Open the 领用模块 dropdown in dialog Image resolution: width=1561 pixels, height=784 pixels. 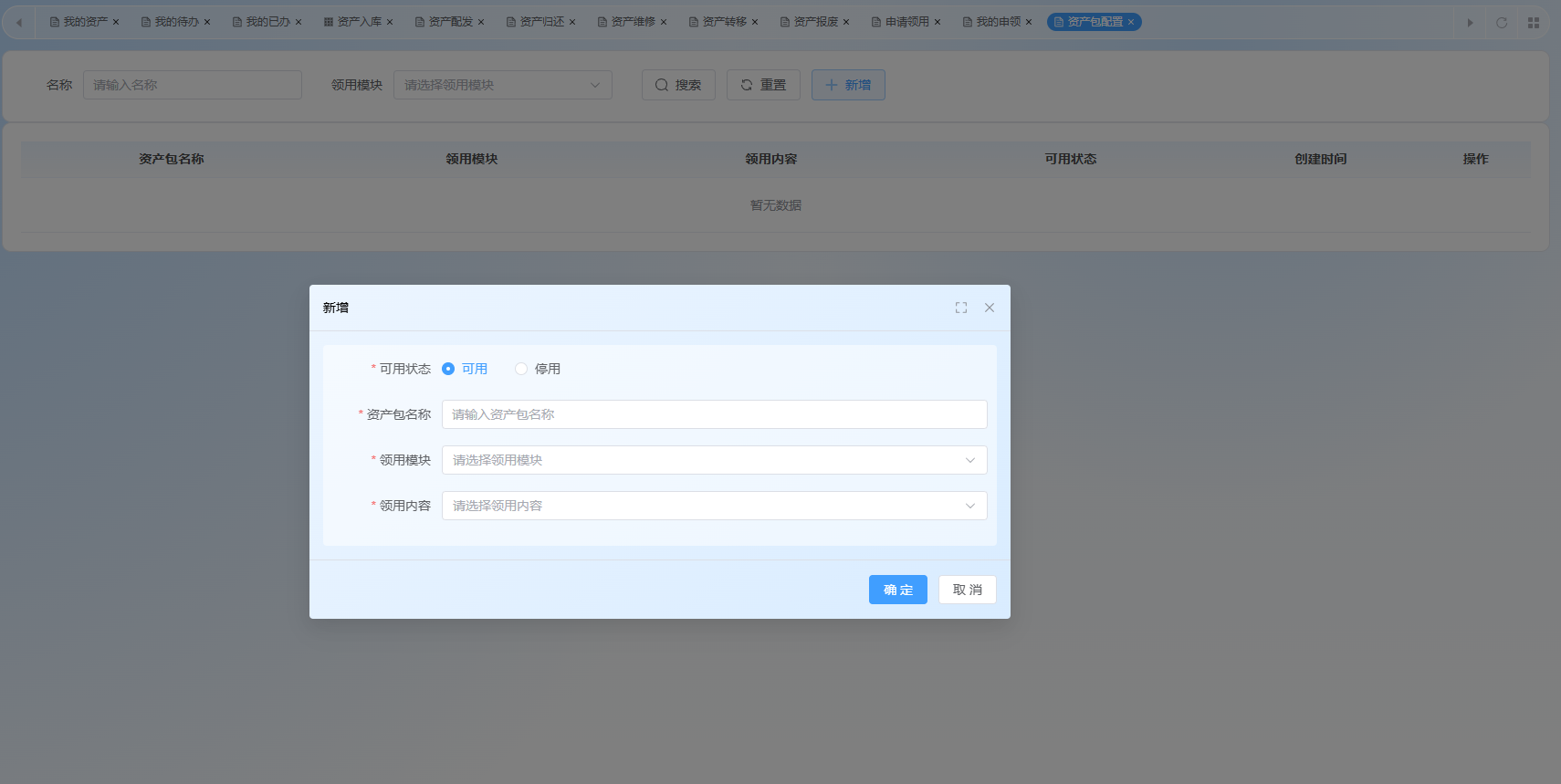[714, 460]
